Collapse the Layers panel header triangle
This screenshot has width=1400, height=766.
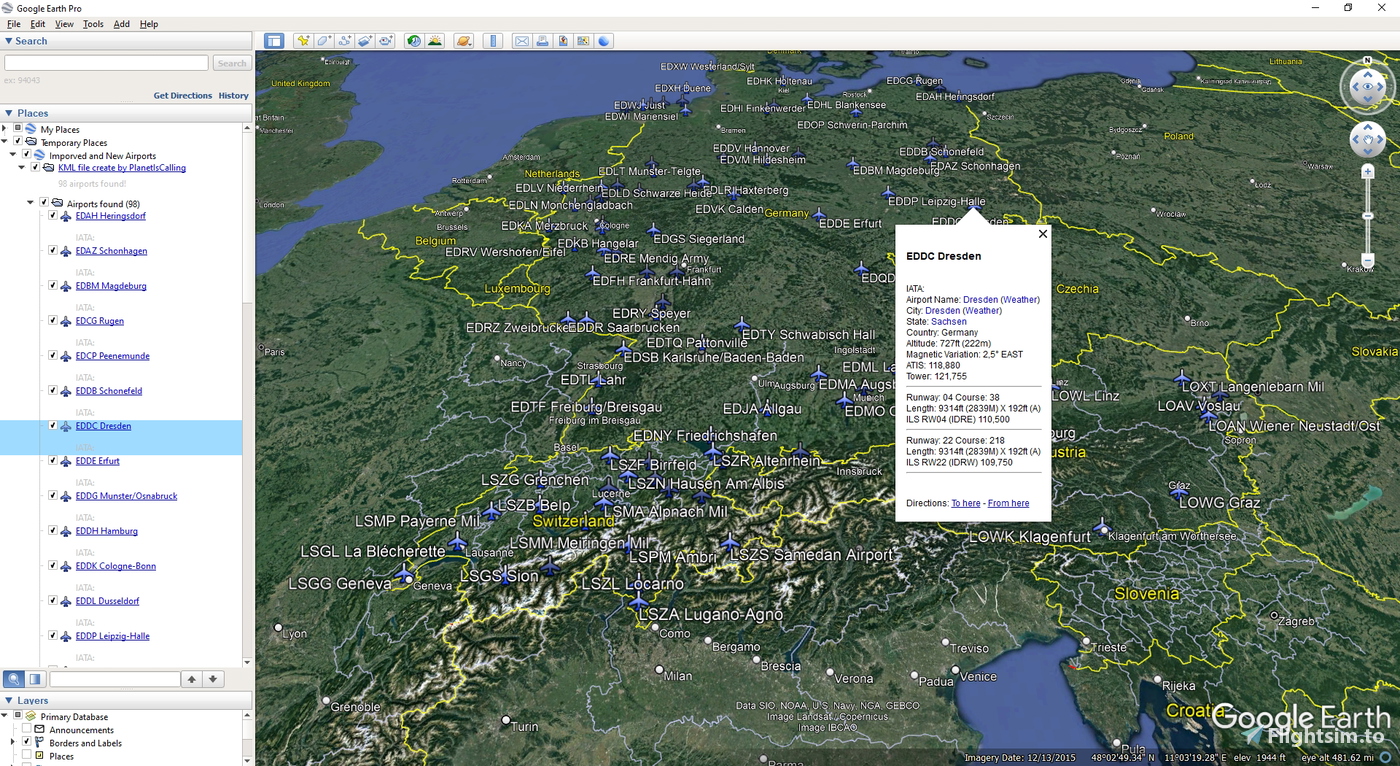(x=9, y=701)
